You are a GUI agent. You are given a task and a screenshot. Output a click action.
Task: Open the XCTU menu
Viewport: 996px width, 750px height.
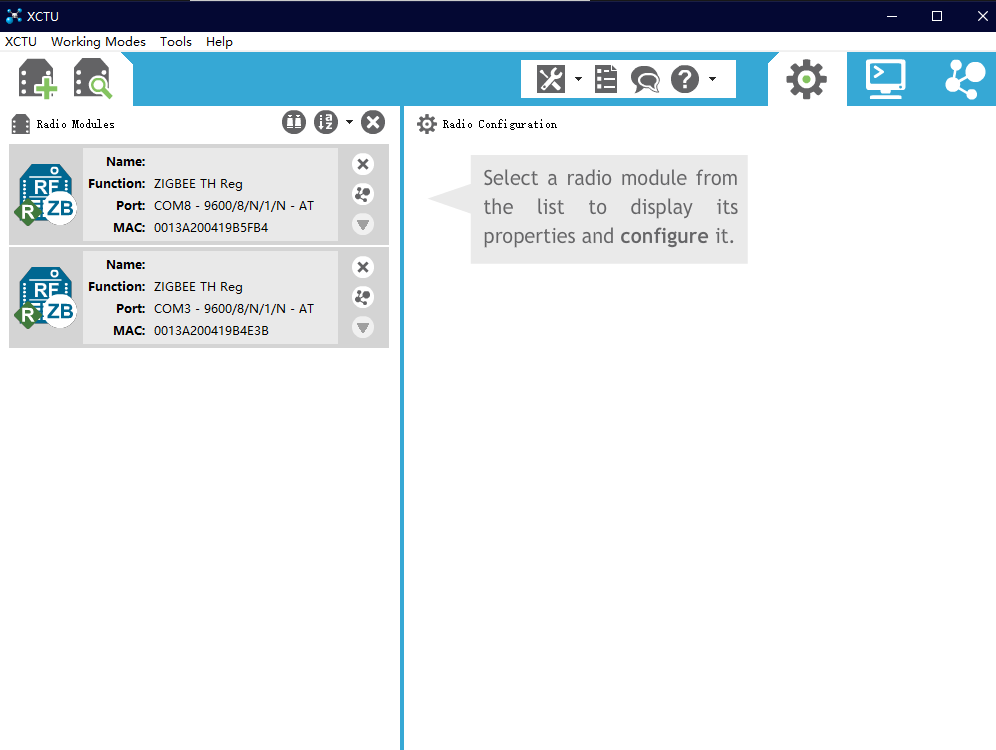pyautogui.click(x=21, y=41)
